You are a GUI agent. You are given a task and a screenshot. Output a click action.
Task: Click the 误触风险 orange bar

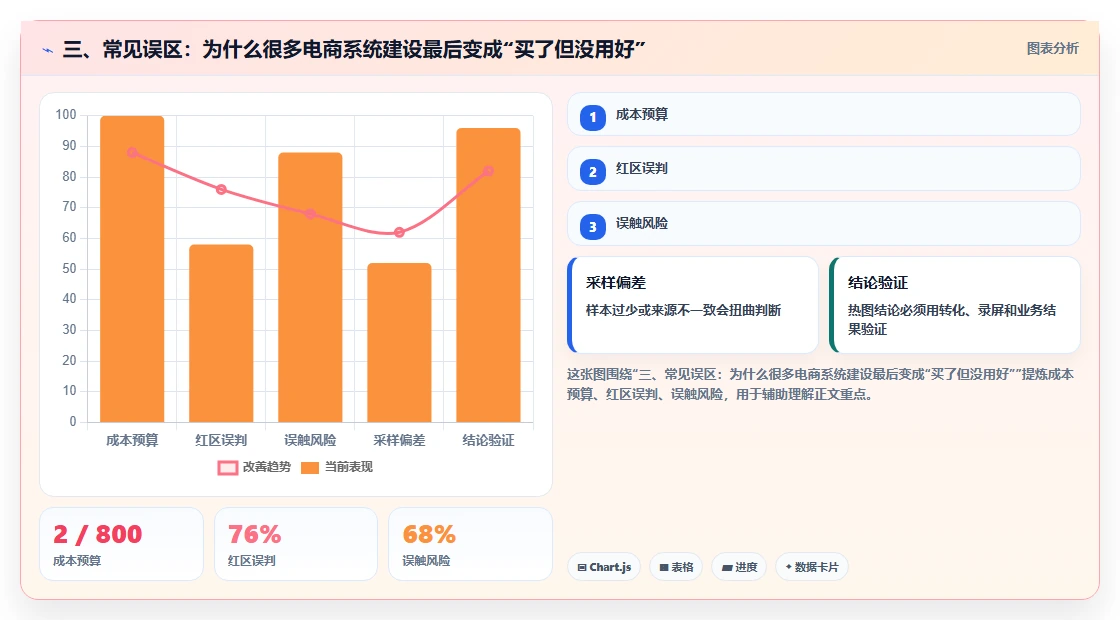click(x=310, y=287)
